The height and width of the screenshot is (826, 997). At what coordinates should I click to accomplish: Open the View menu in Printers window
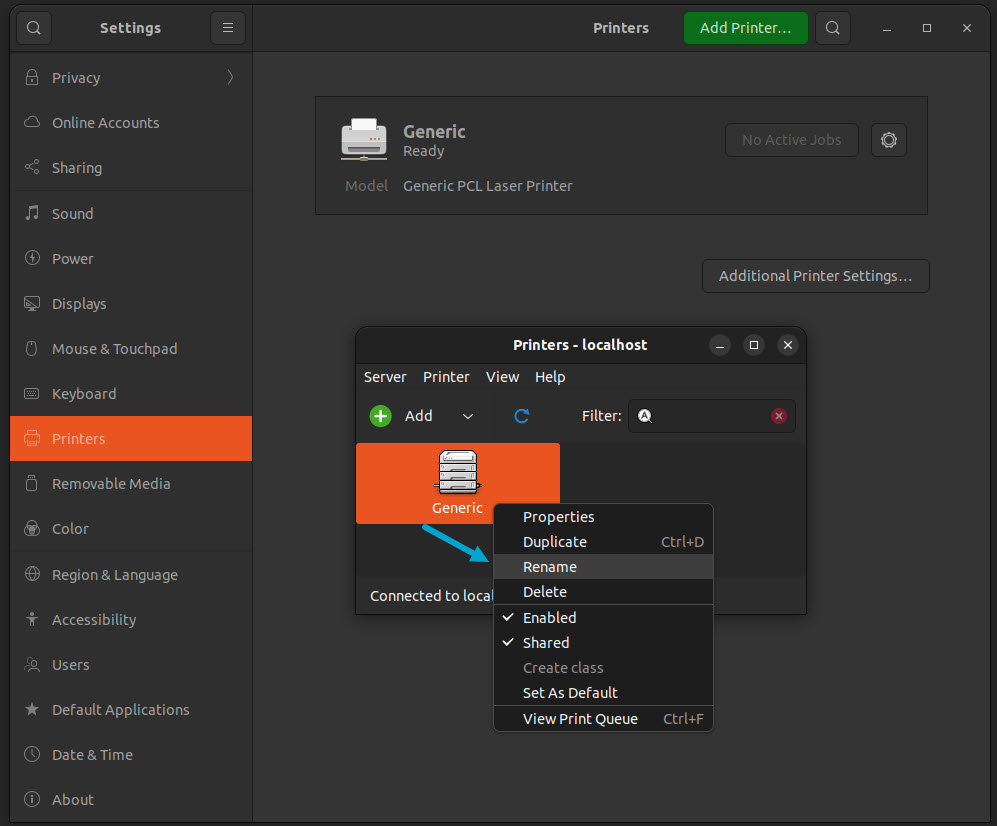coord(502,377)
